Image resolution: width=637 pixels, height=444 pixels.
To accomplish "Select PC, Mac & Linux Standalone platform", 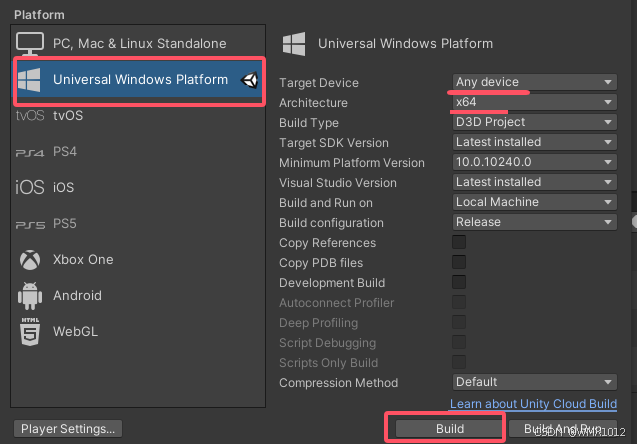I will tap(138, 43).
